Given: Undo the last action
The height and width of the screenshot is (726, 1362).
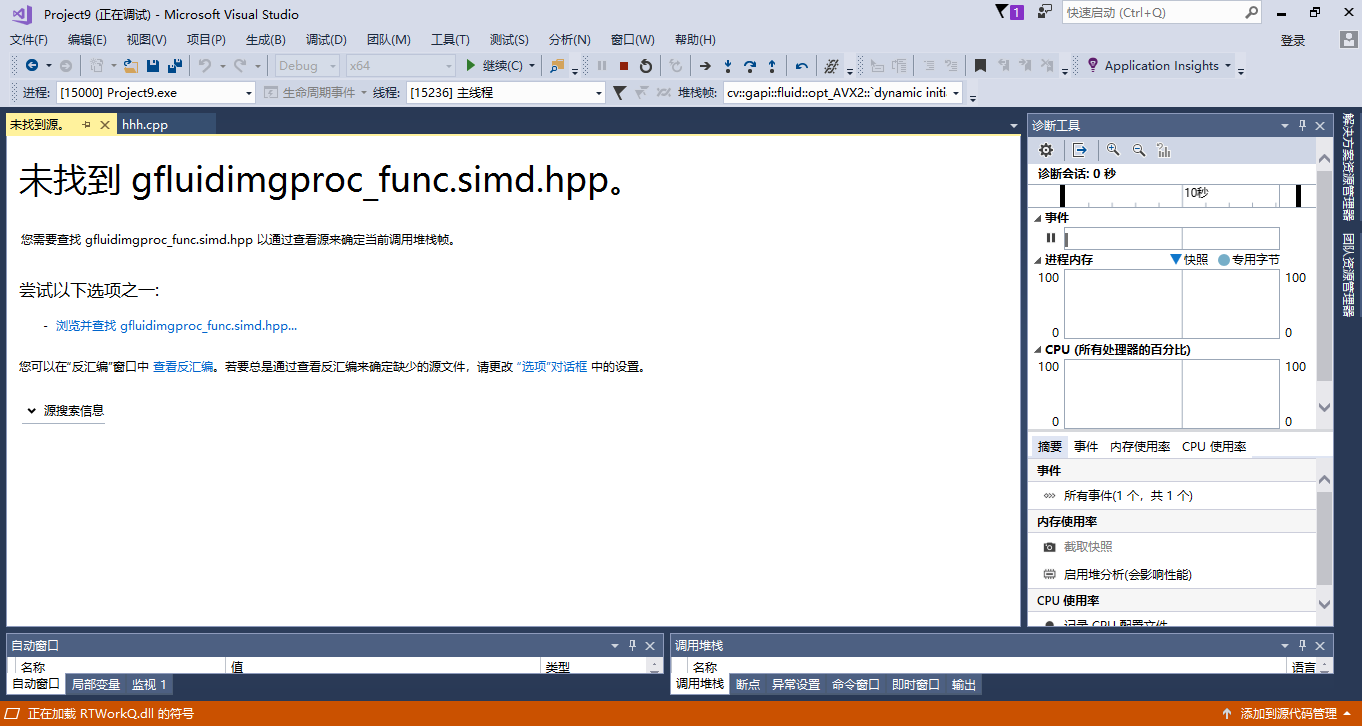Looking at the screenshot, I should [204, 66].
